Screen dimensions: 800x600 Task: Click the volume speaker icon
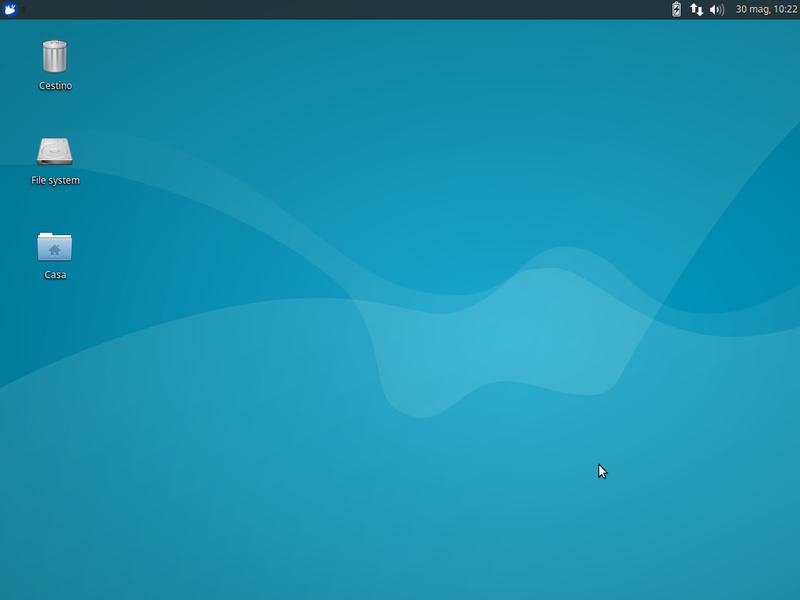(x=716, y=10)
